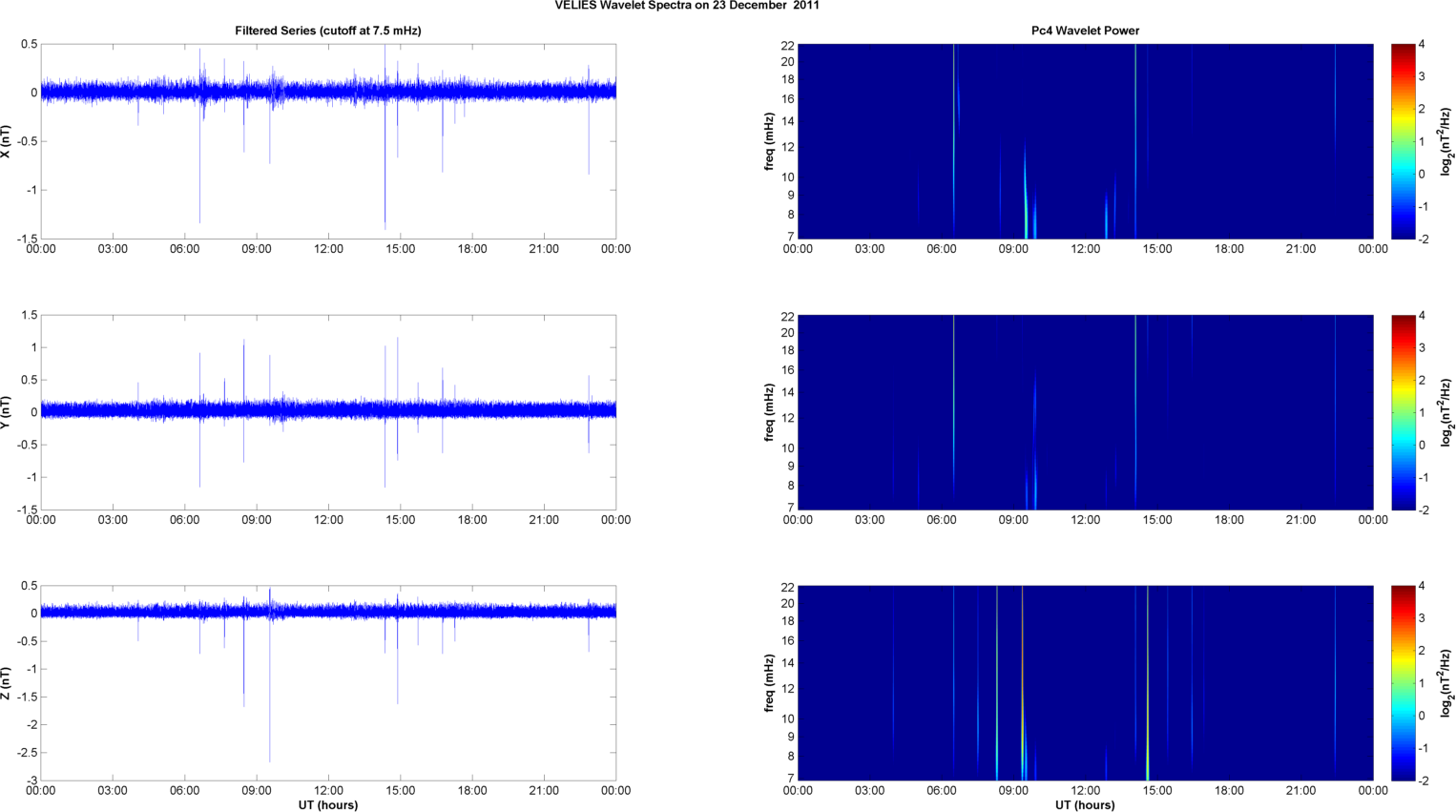This screenshot has width=1456, height=812.
Task: Click inside the bottom Pc4 wavelet spectrogram
Action: tap(1085, 683)
